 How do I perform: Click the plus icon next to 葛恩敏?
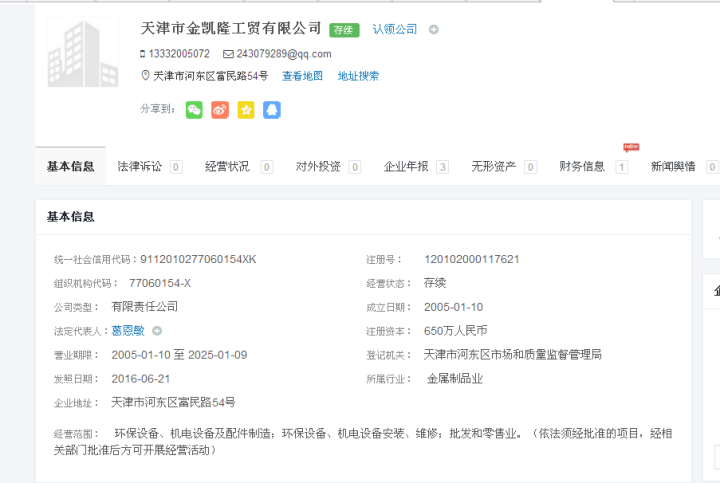pos(157,331)
